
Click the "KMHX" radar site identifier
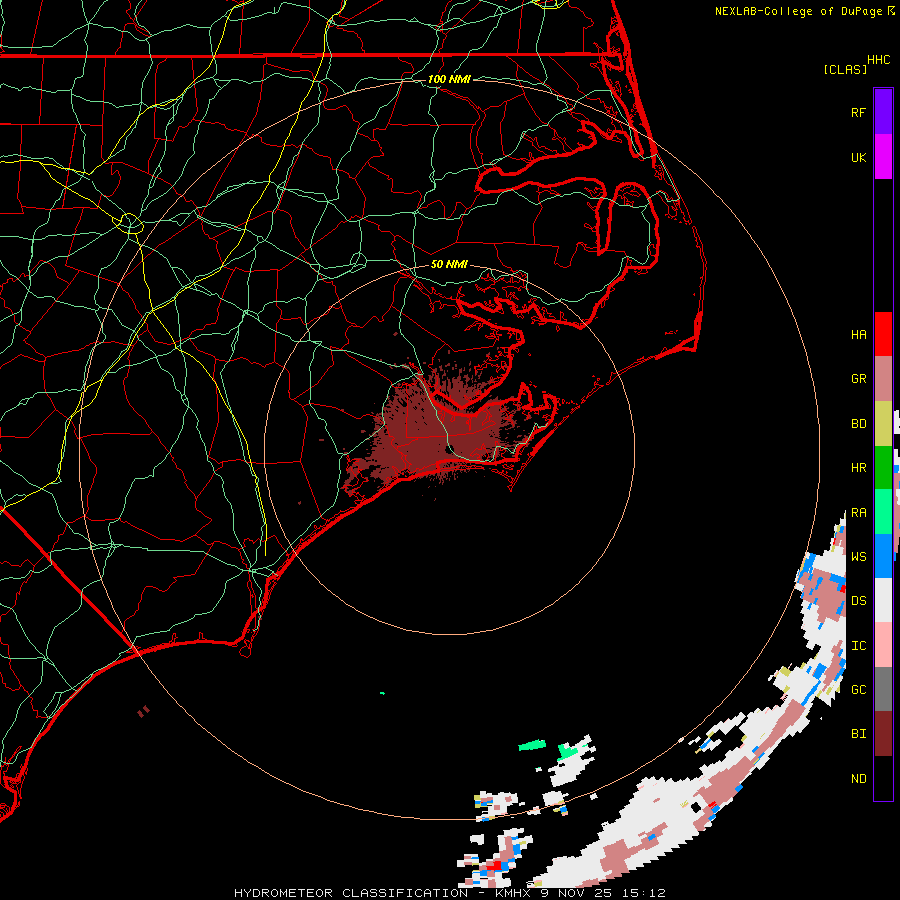(x=513, y=893)
